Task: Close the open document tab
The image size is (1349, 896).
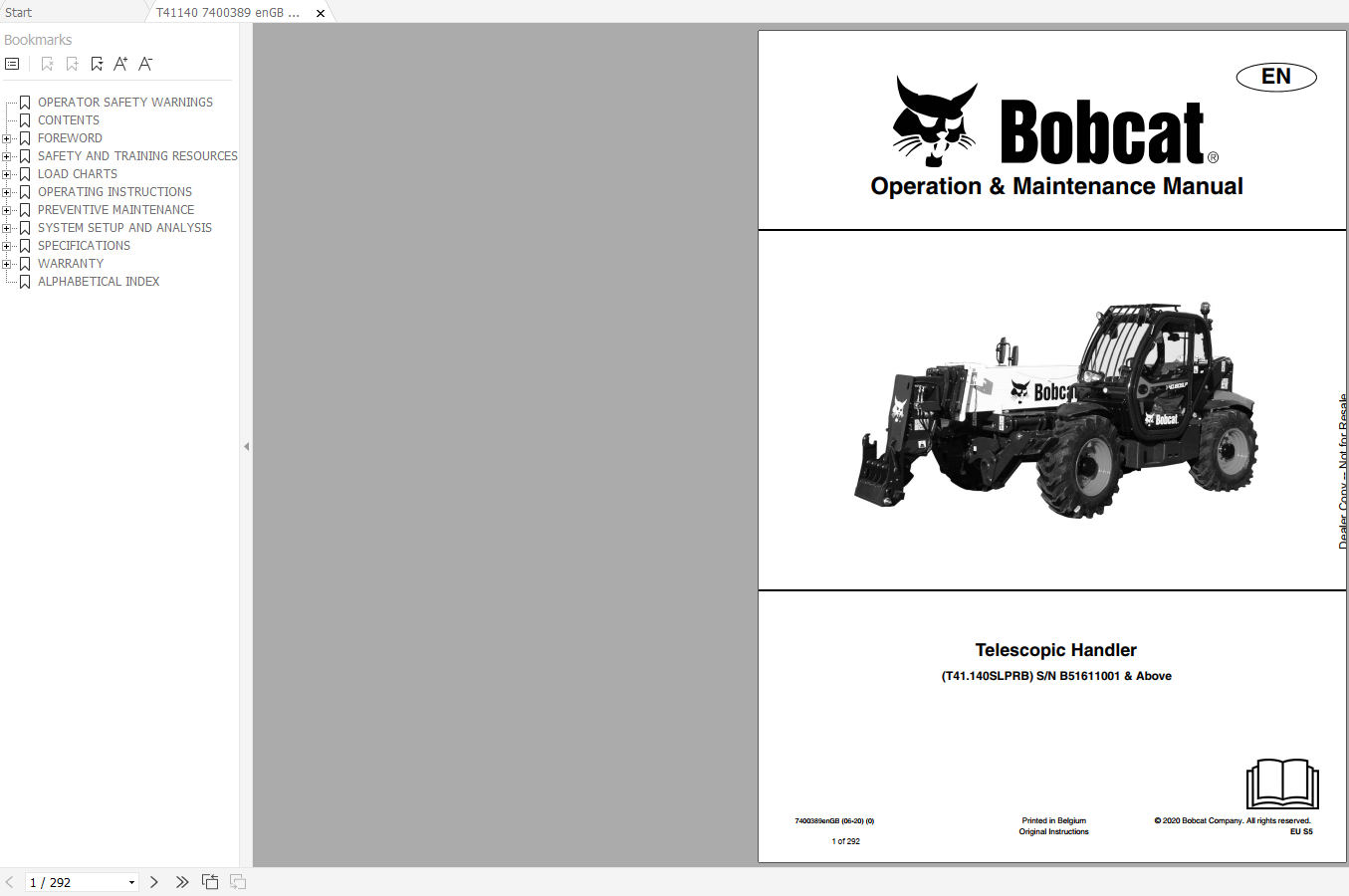Action: click(x=320, y=13)
